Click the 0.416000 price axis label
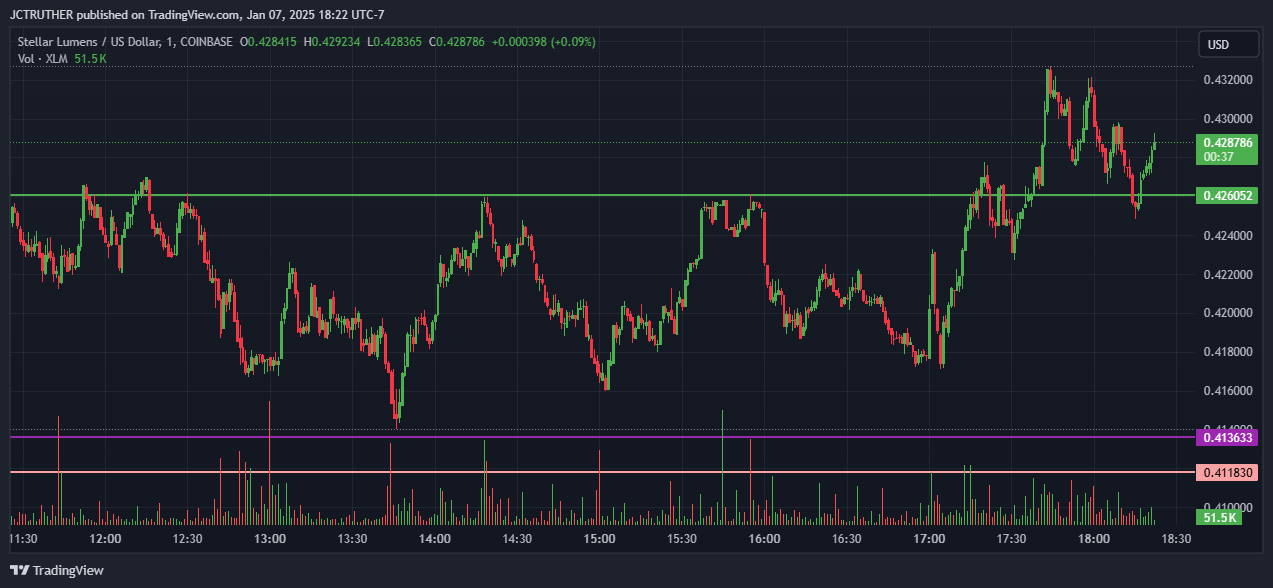Viewport: 1273px width, 588px height. [x=1227, y=390]
